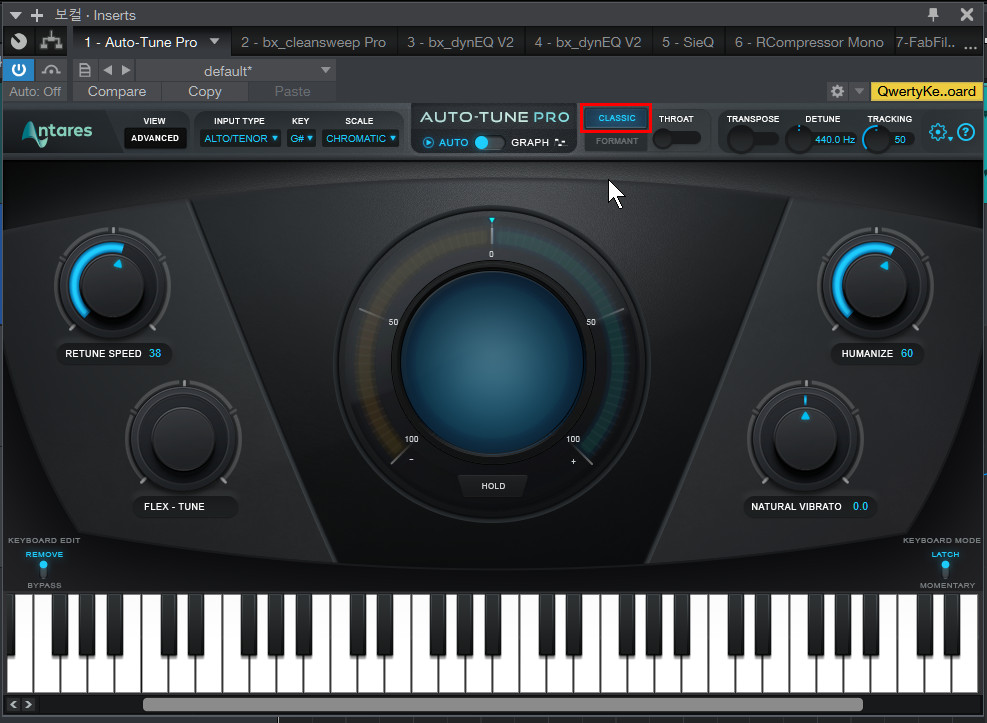The image size is (987, 723).
Task: Toggle the ADVANCED view button
Action: click(x=155, y=138)
